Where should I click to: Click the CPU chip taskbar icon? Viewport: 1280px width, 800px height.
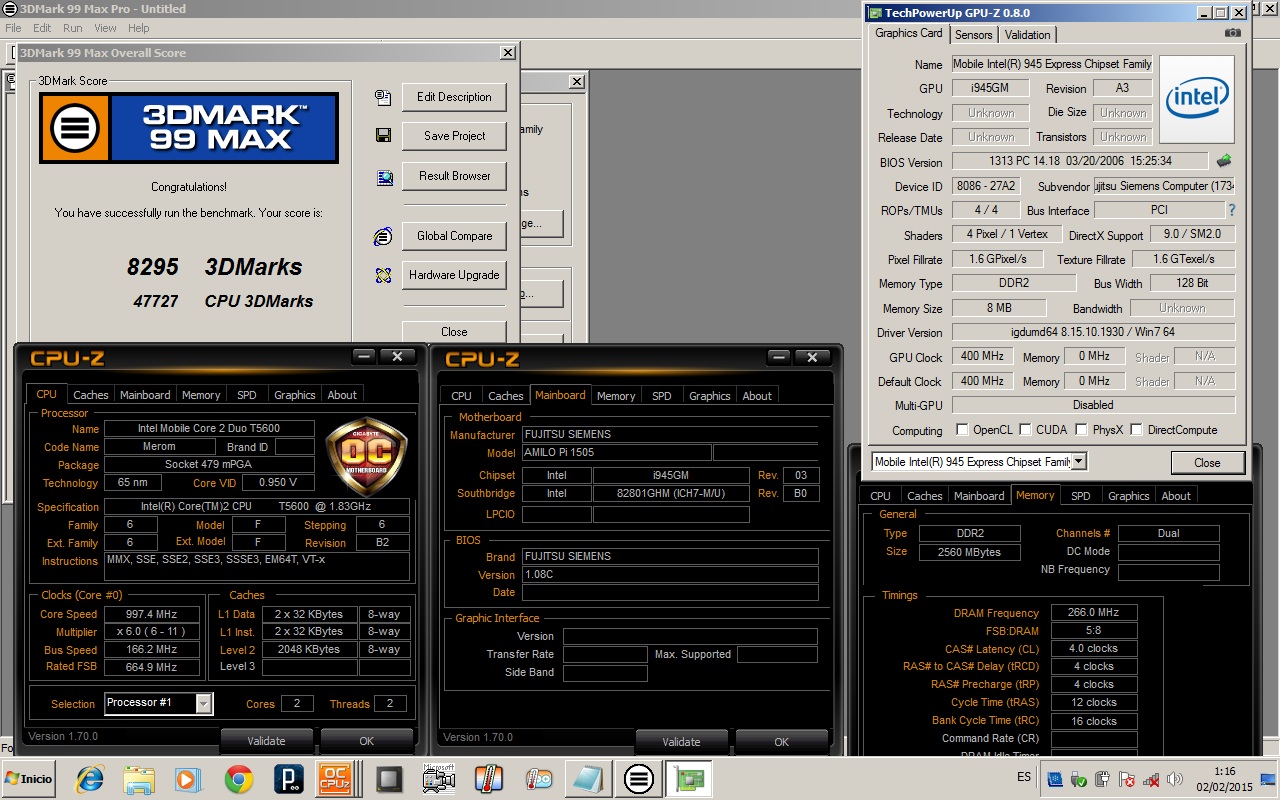click(x=389, y=778)
